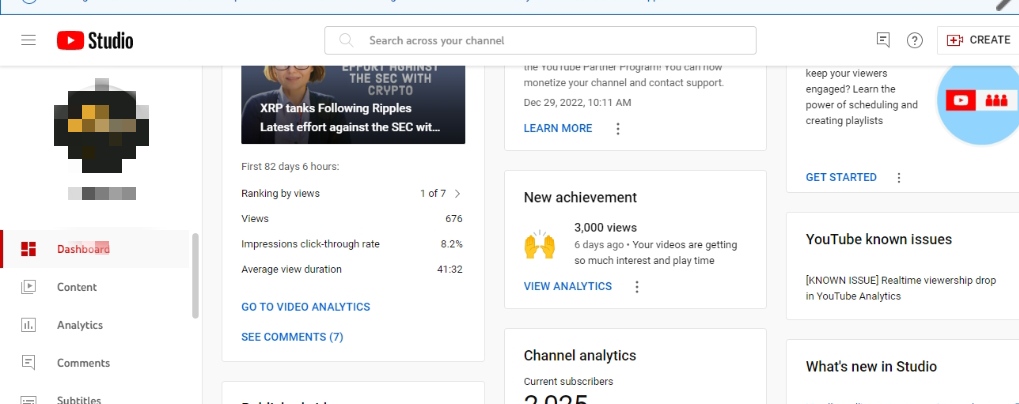The image size is (1019, 404).
Task: Click the search magnifier icon
Action: coord(346,40)
